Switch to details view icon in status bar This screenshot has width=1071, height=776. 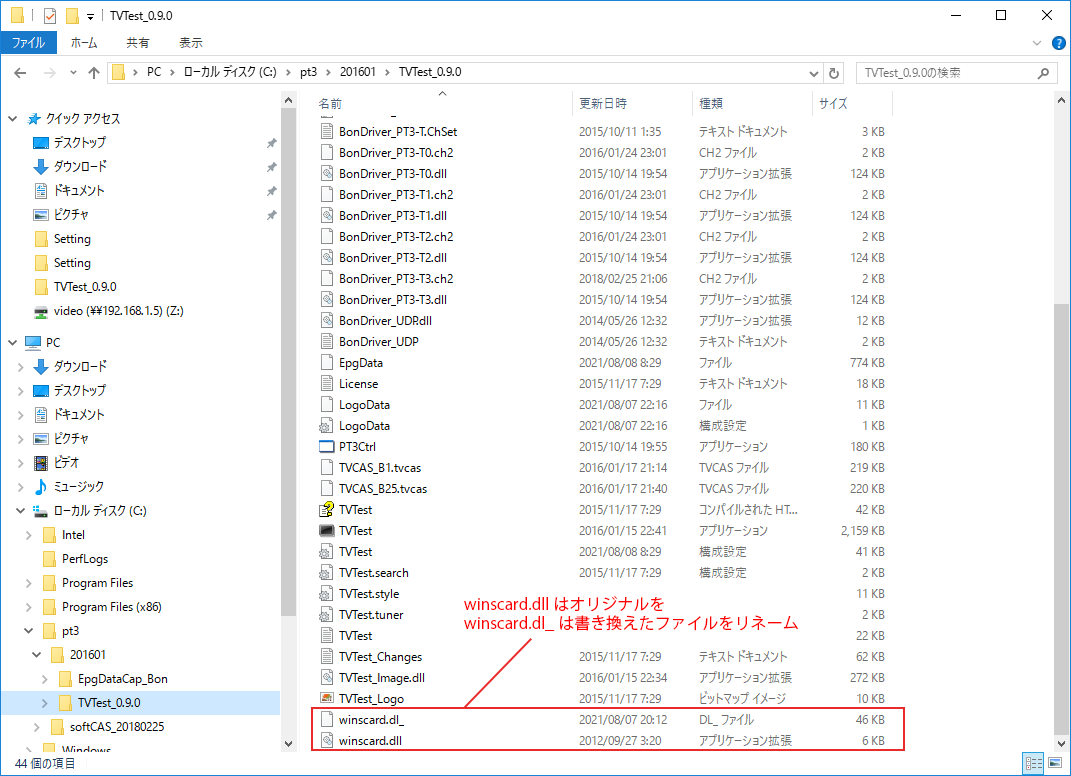[1033, 763]
